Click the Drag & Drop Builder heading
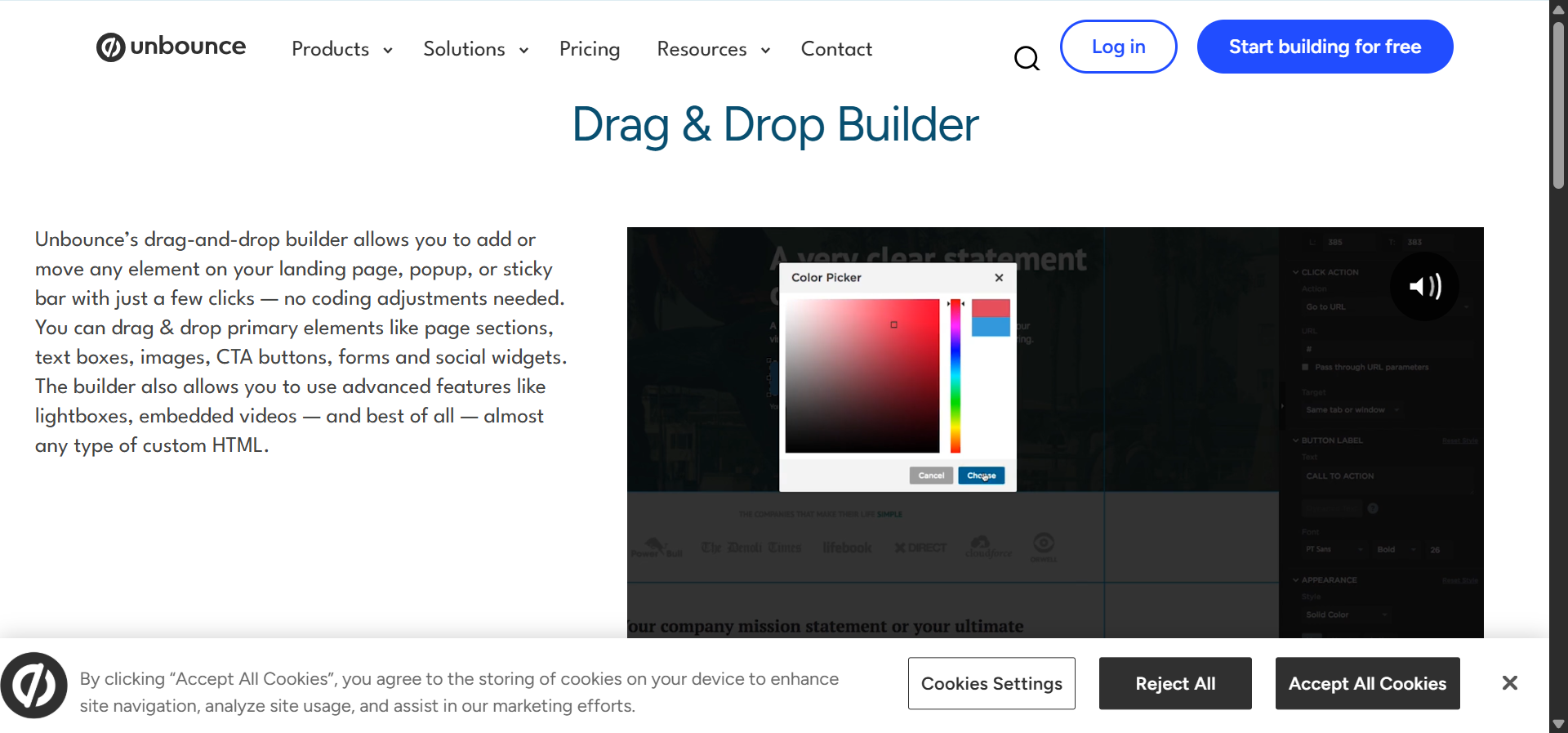1568x733 pixels. pyautogui.click(x=775, y=125)
